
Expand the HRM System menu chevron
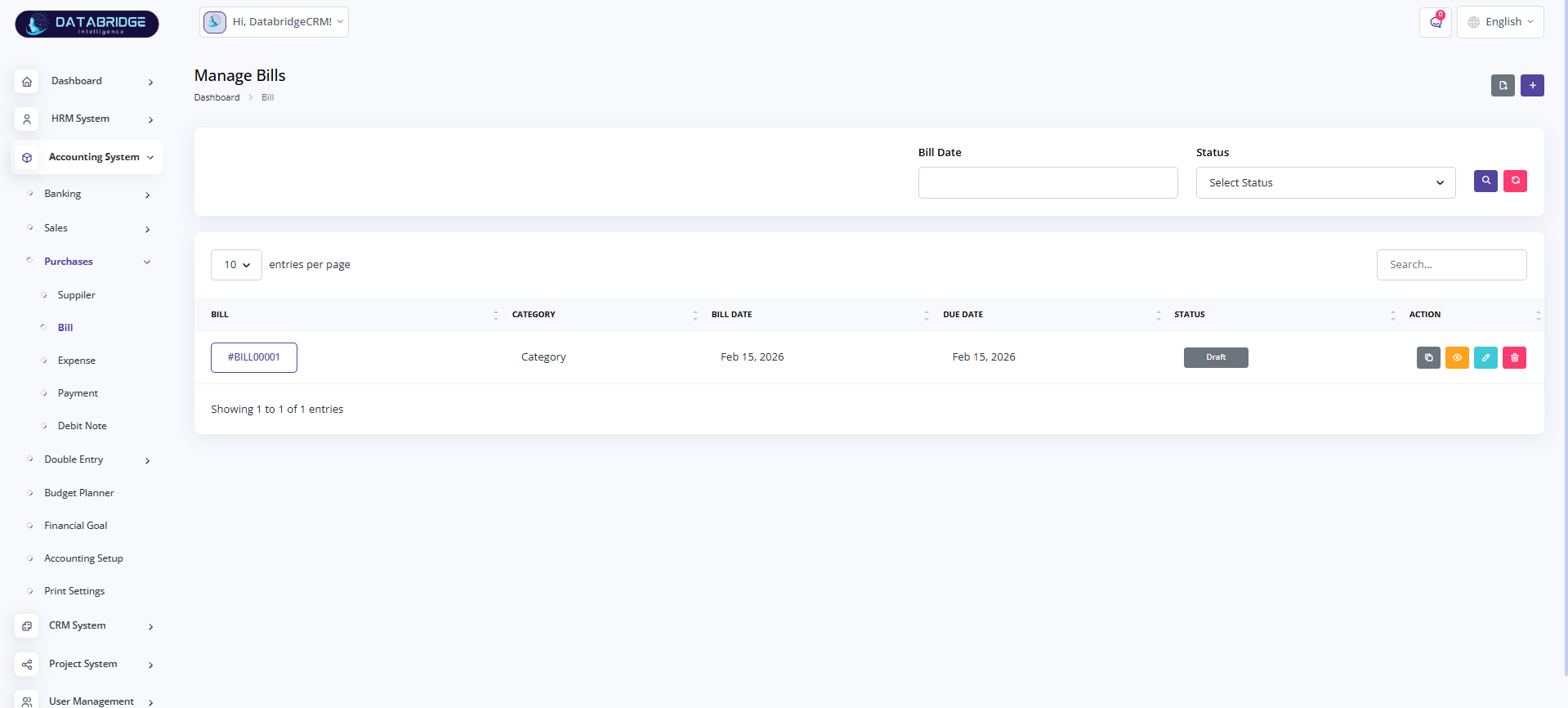[x=150, y=120]
